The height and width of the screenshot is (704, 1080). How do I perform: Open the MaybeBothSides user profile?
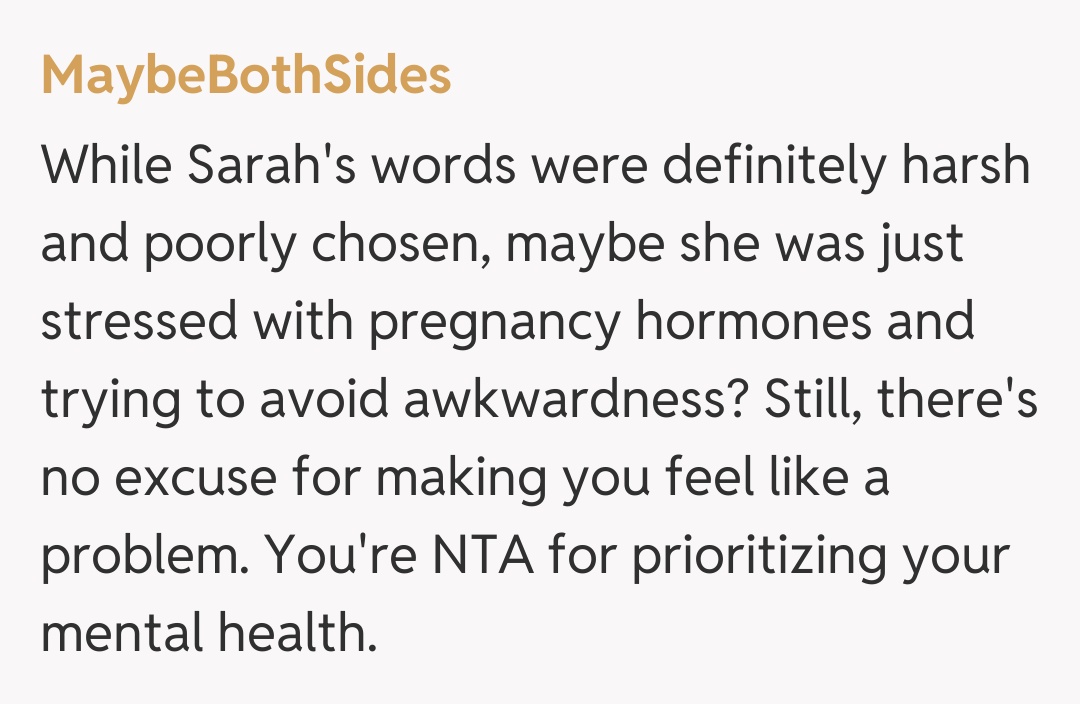click(x=246, y=76)
